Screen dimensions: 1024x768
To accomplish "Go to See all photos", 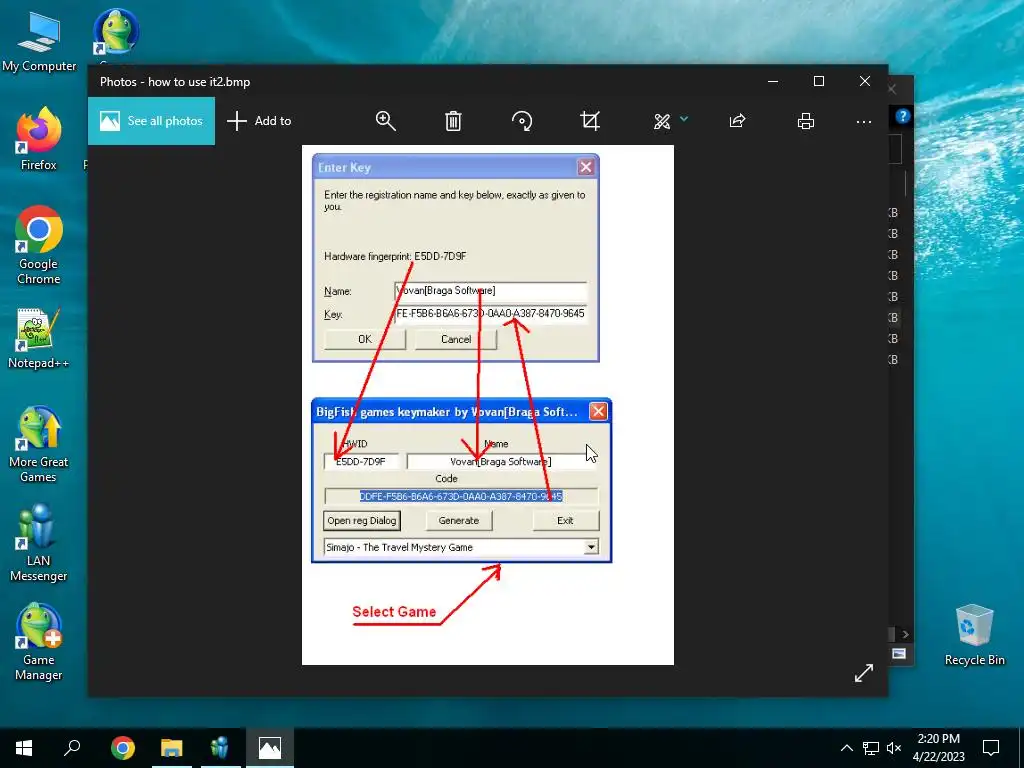I will click(152, 121).
